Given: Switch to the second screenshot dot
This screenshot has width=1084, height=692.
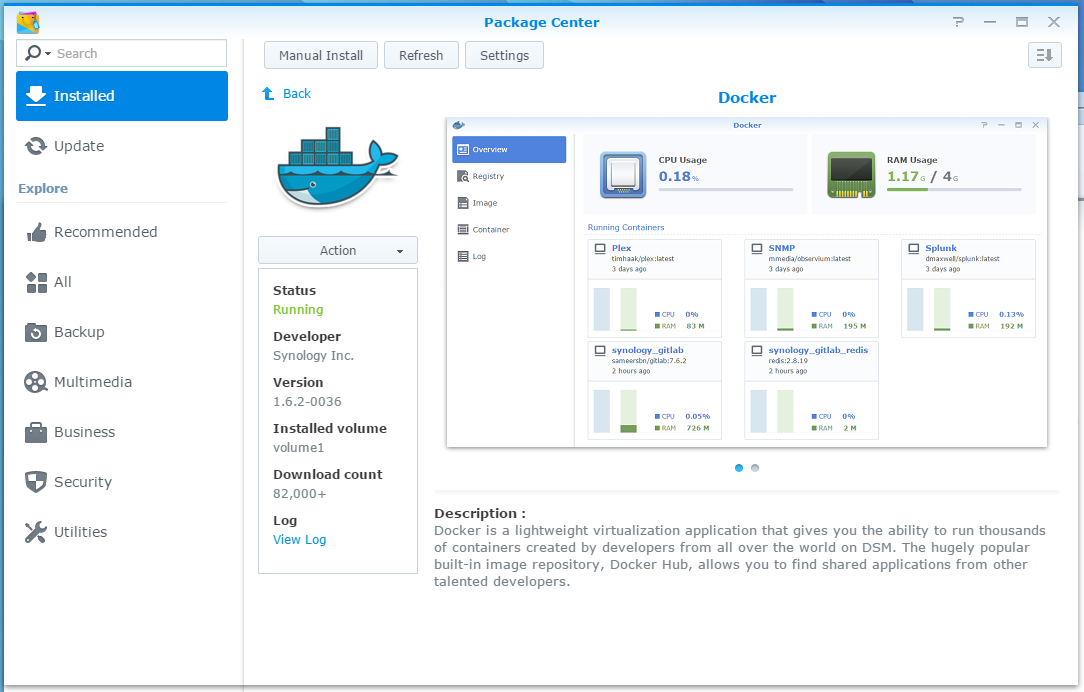Looking at the screenshot, I should tap(755, 467).
